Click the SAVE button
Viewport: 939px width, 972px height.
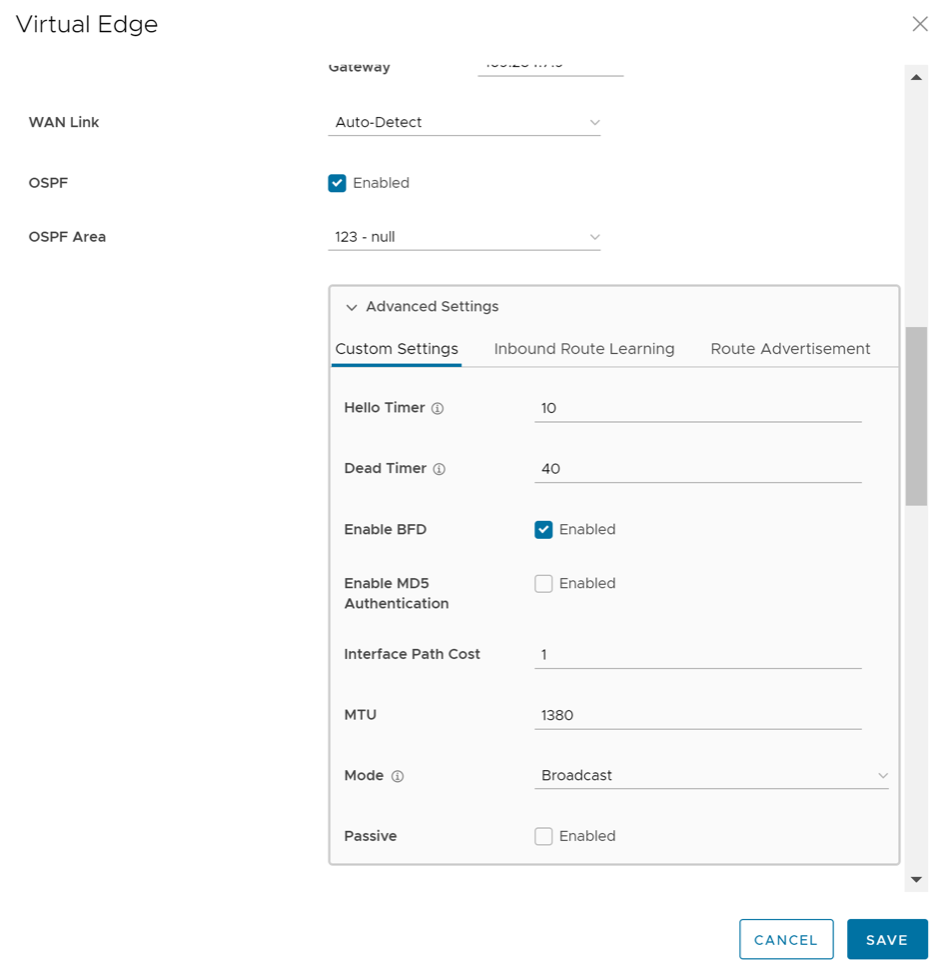click(887, 940)
